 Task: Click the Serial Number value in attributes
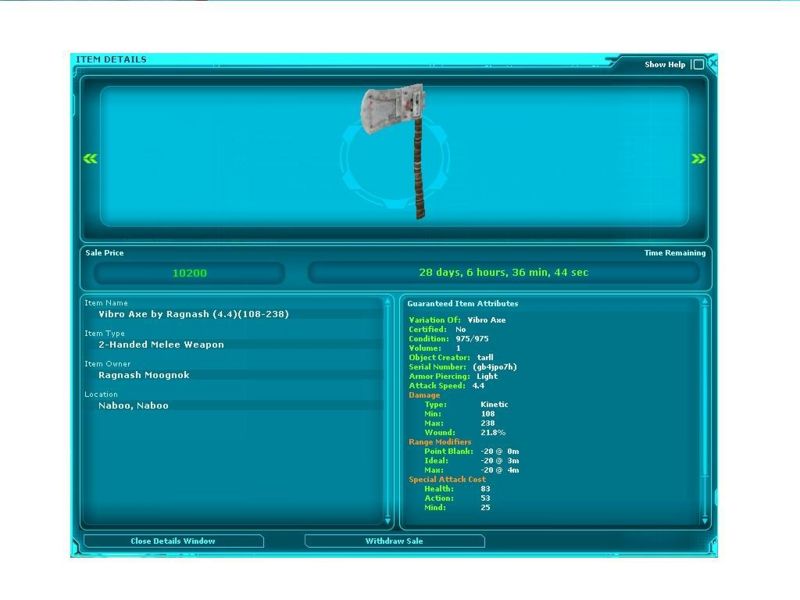point(494,367)
